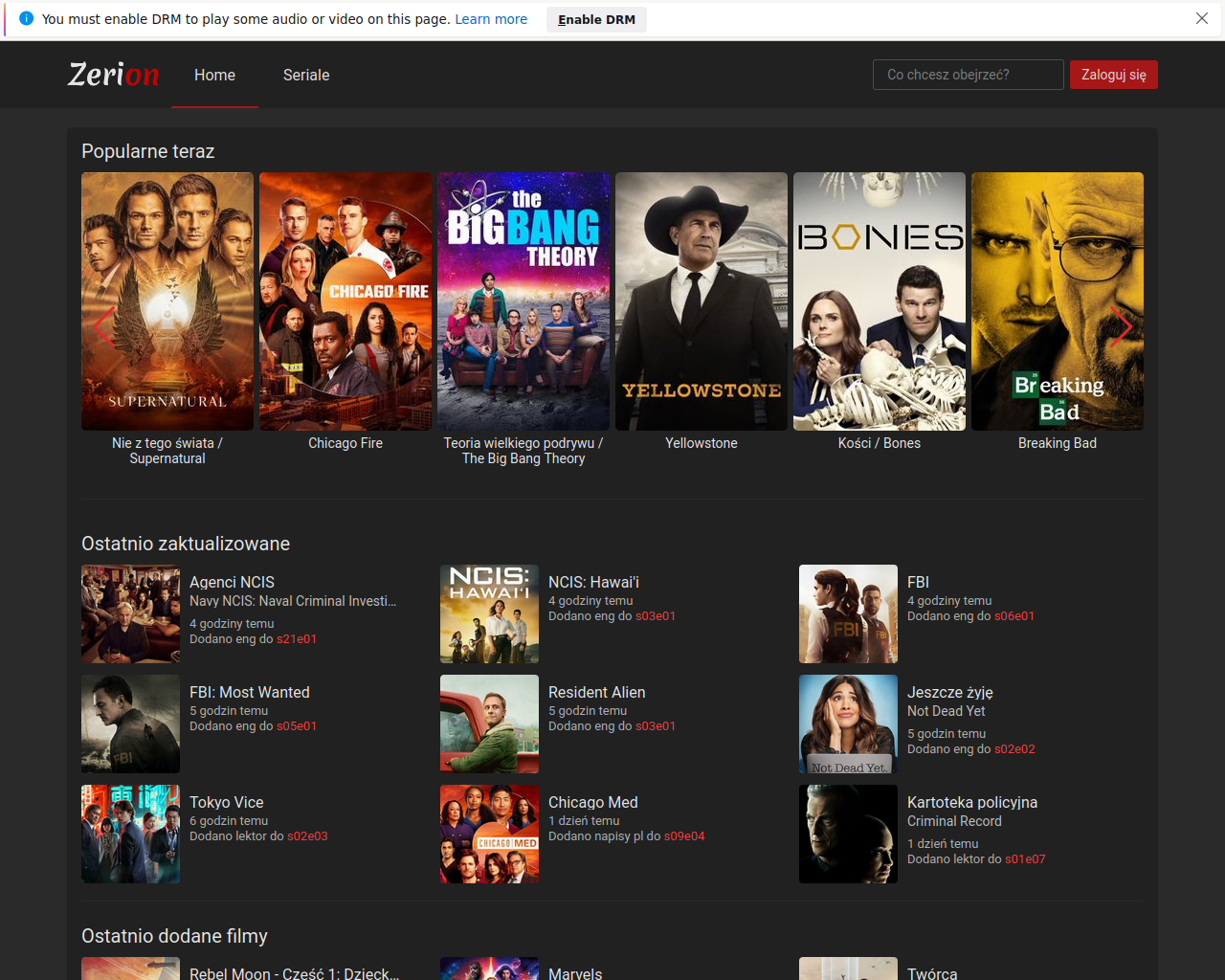Click the Chicago Fire title text
1225x980 pixels.
(x=345, y=443)
